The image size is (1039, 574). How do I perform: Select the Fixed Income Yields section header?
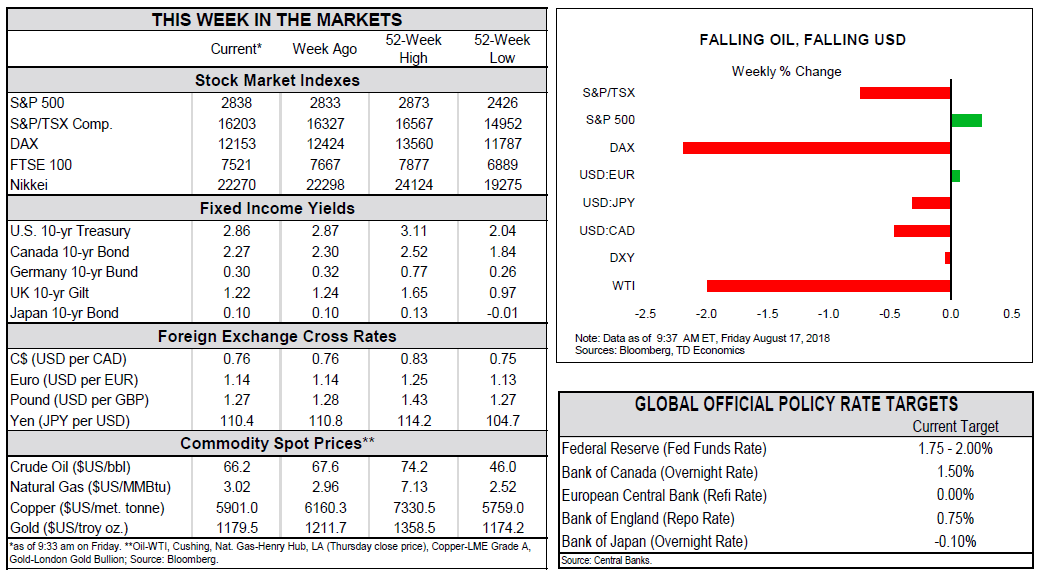coord(277,208)
